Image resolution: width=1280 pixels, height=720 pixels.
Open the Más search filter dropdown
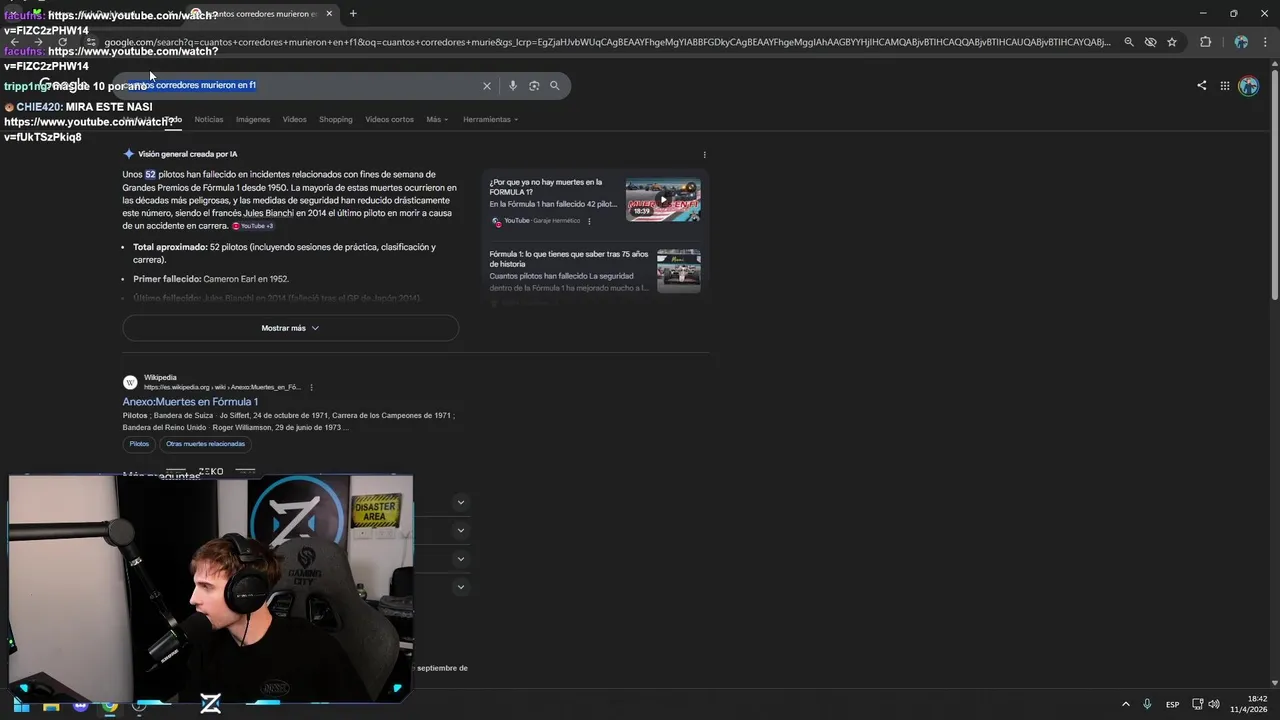coord(437,120)
